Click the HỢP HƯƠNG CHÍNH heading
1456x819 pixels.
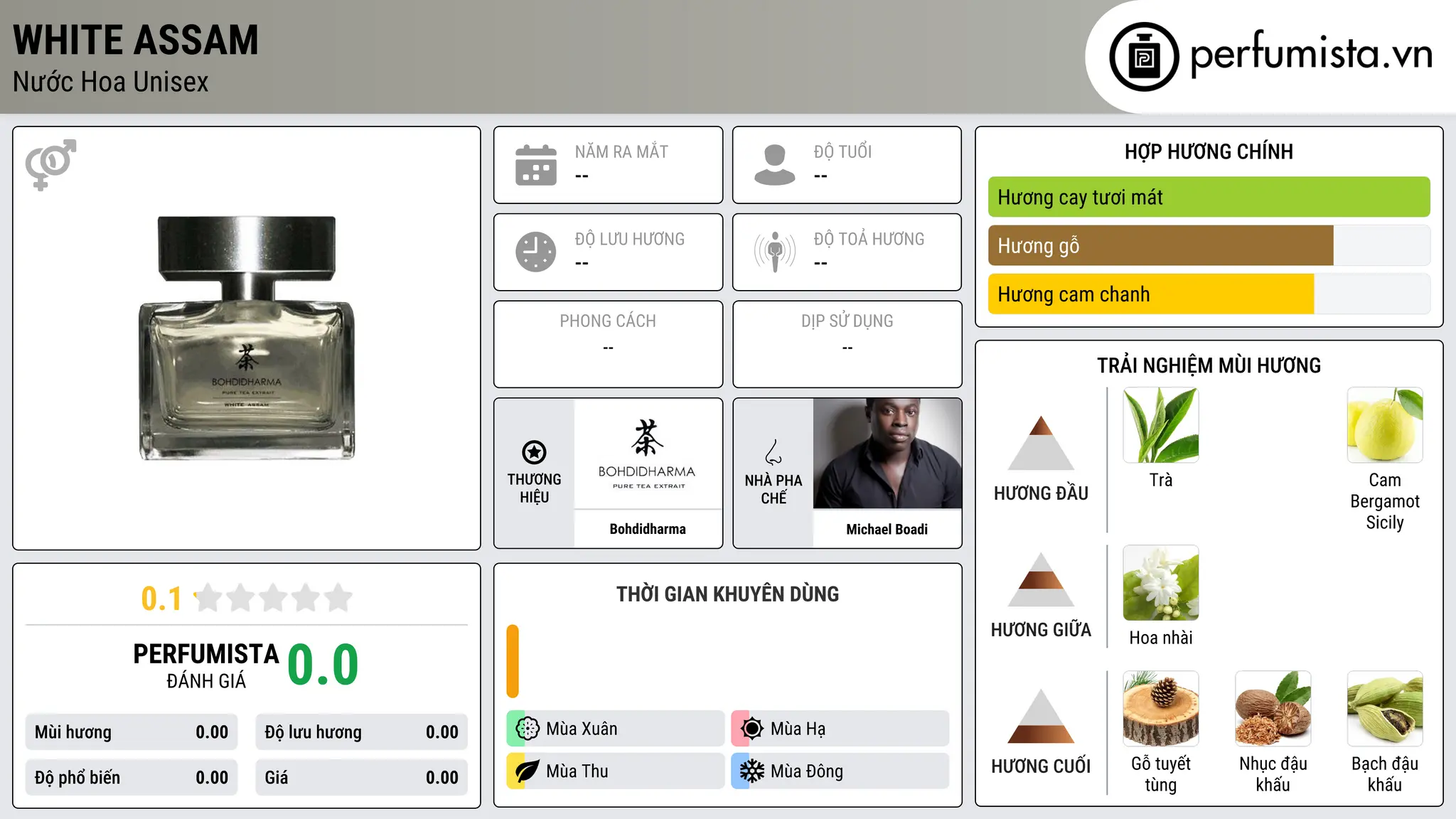pos(1209,151)
